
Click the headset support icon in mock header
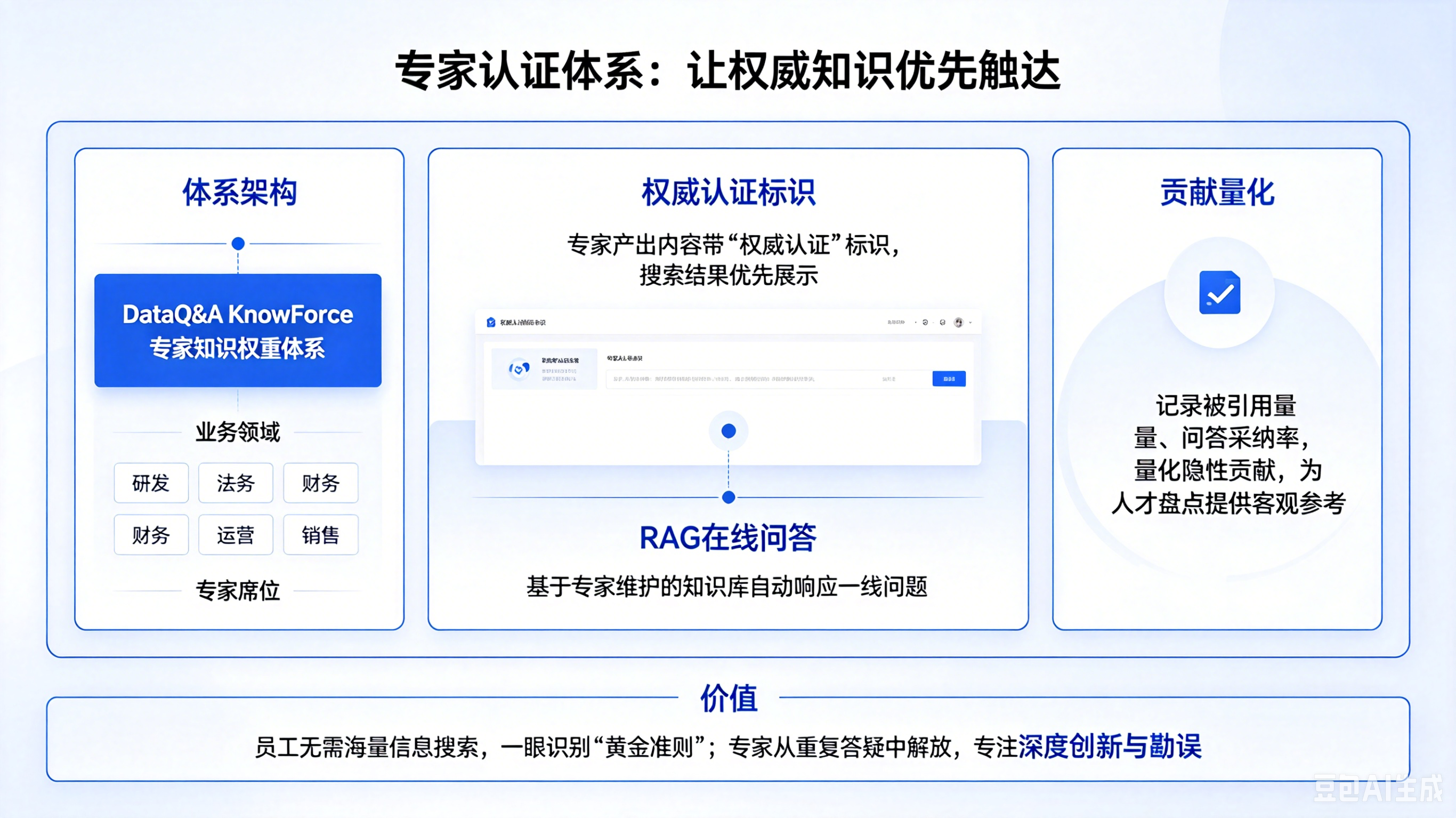pyautogui.click(x=942, y=323)
